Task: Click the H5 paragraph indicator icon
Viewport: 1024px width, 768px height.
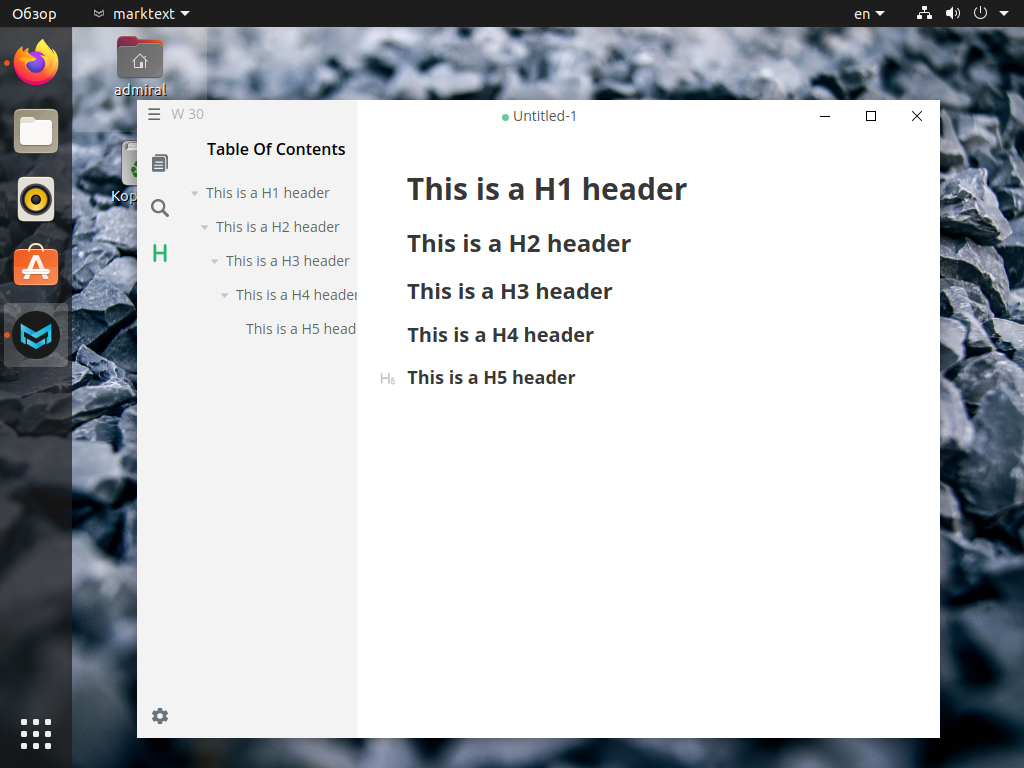Action: click(387, 379)
